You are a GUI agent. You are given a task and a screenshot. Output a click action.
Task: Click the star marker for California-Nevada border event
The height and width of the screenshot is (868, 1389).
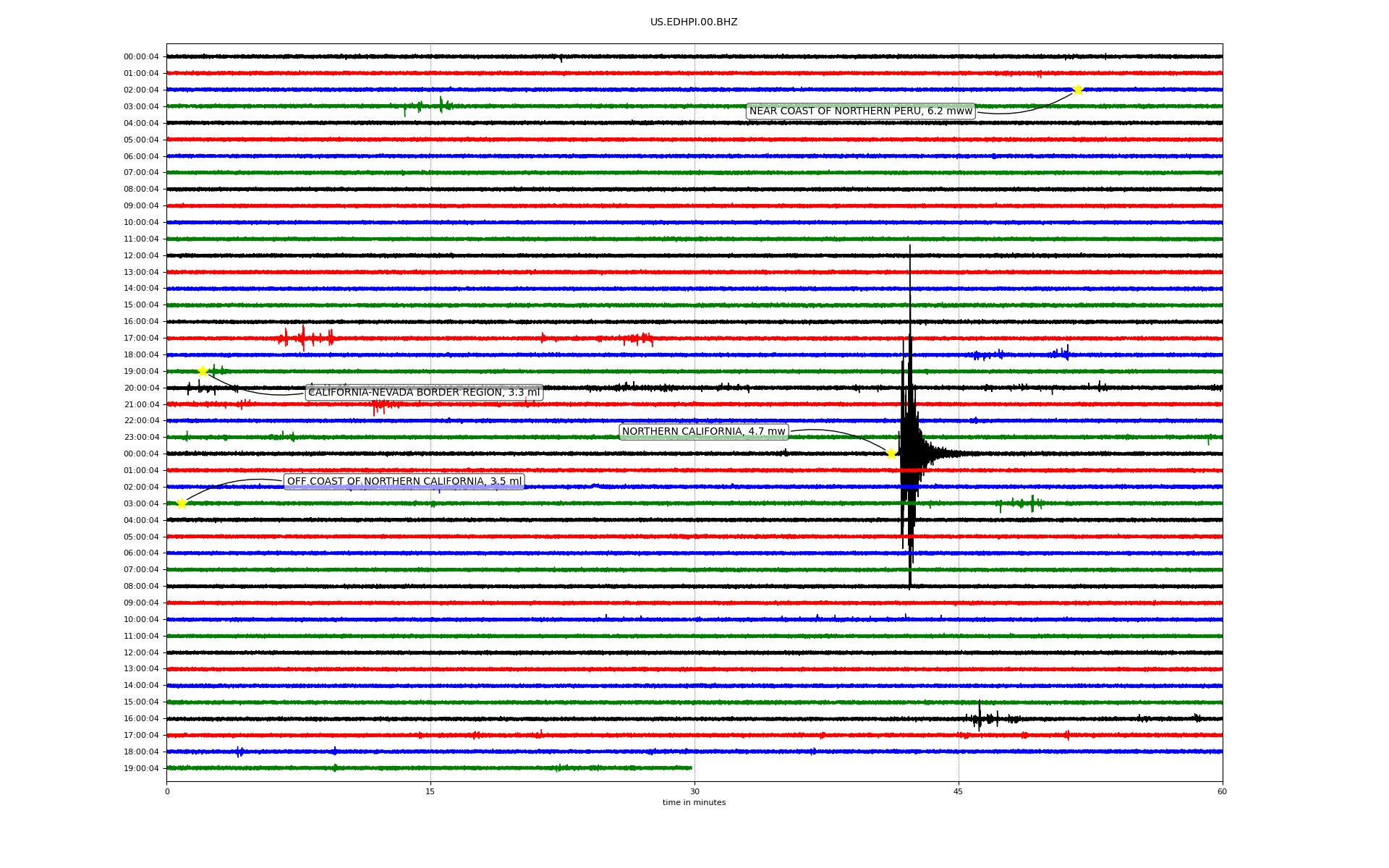203,371
